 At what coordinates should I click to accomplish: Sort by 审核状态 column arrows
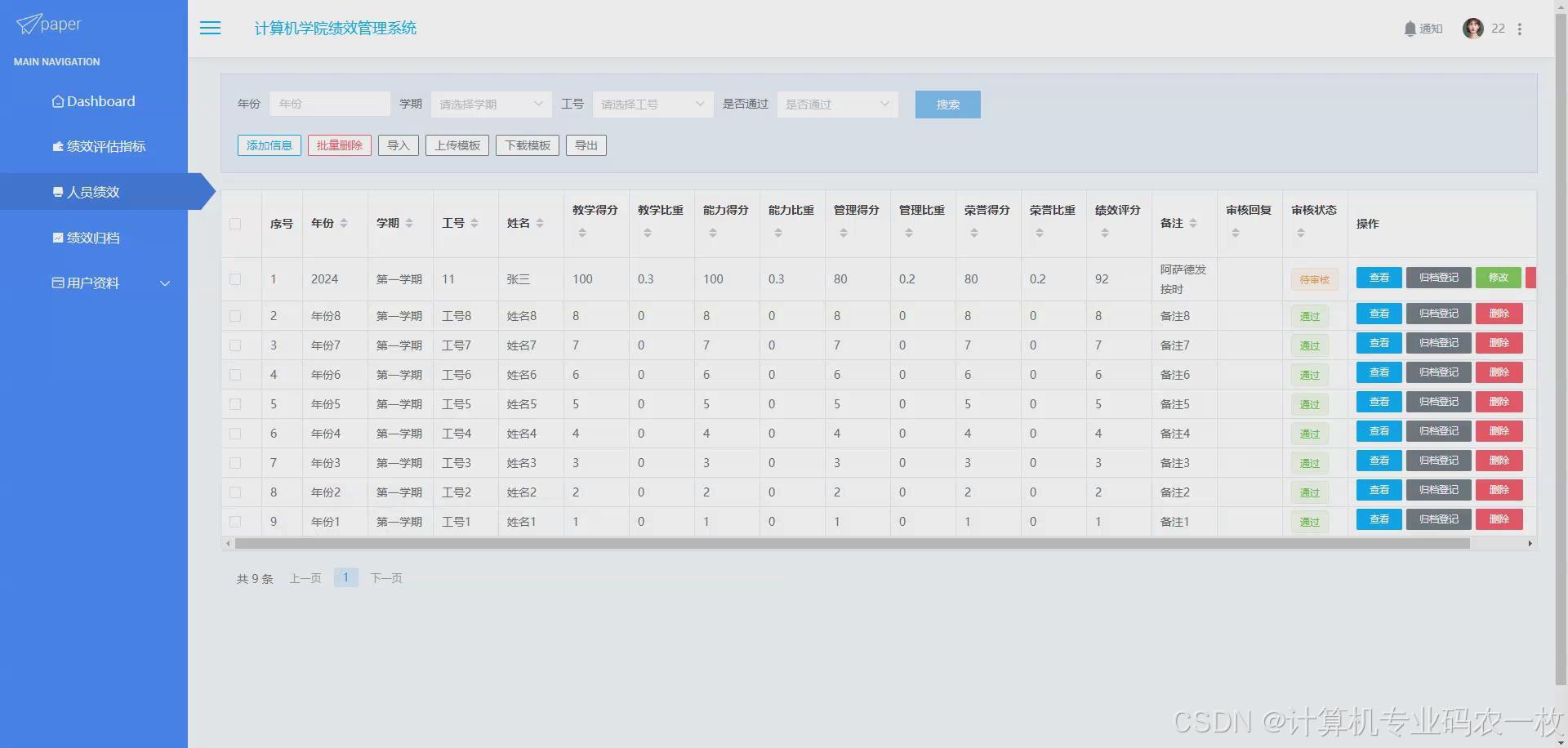point(1301,233)
